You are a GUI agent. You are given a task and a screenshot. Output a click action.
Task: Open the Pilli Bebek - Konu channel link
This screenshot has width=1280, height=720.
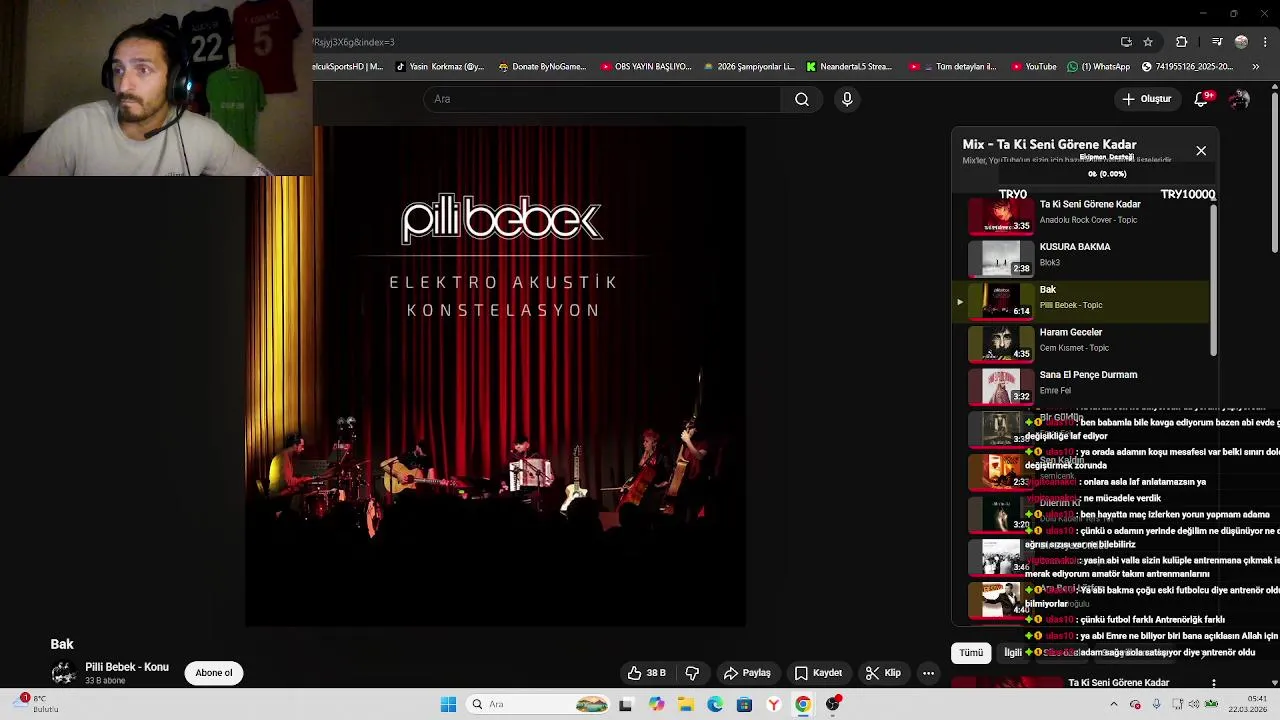pos(127,667)
